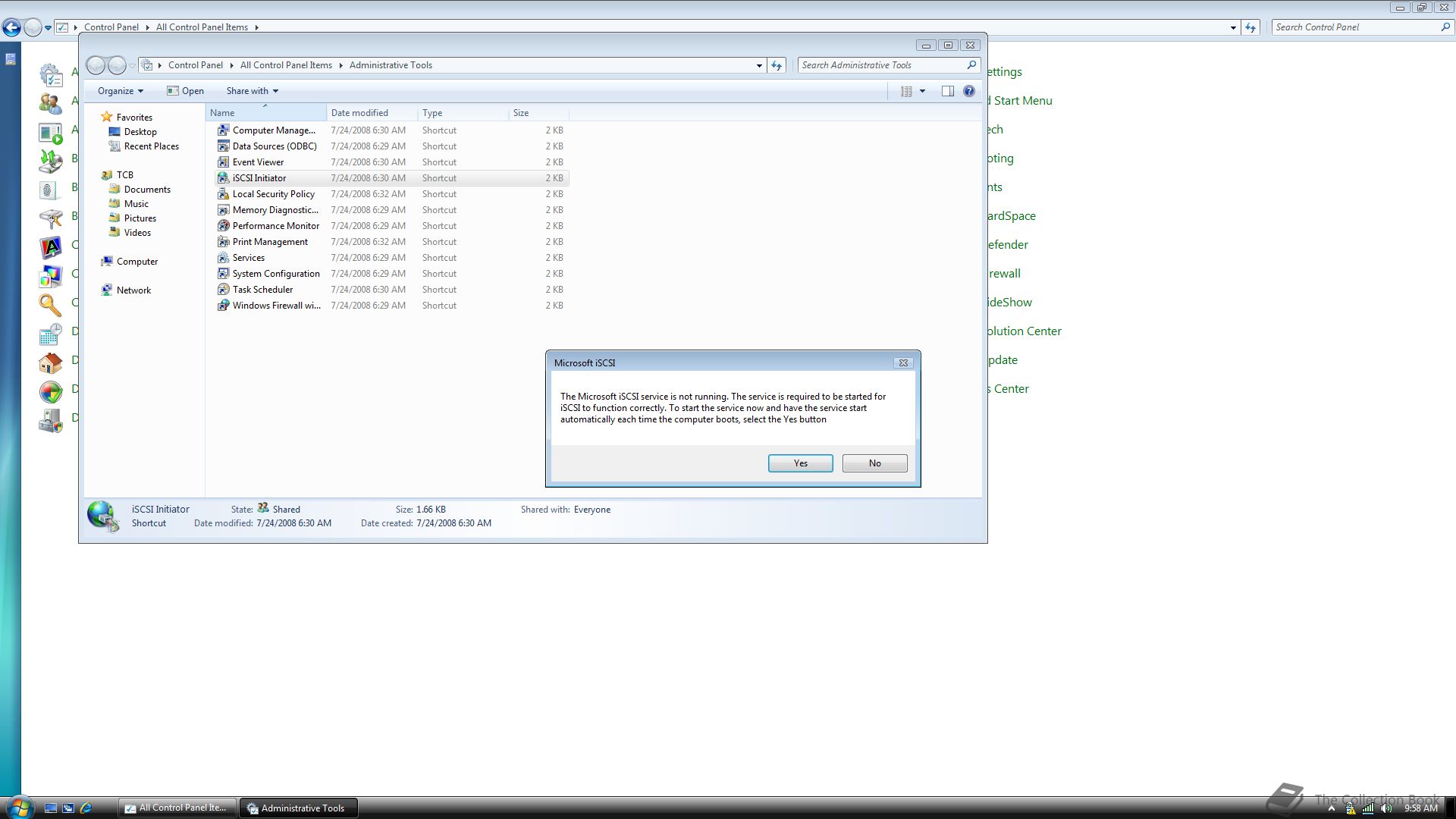Open the olution Center Control Panel link
The image size is (1456, 819).
(x=1024, y=331)
